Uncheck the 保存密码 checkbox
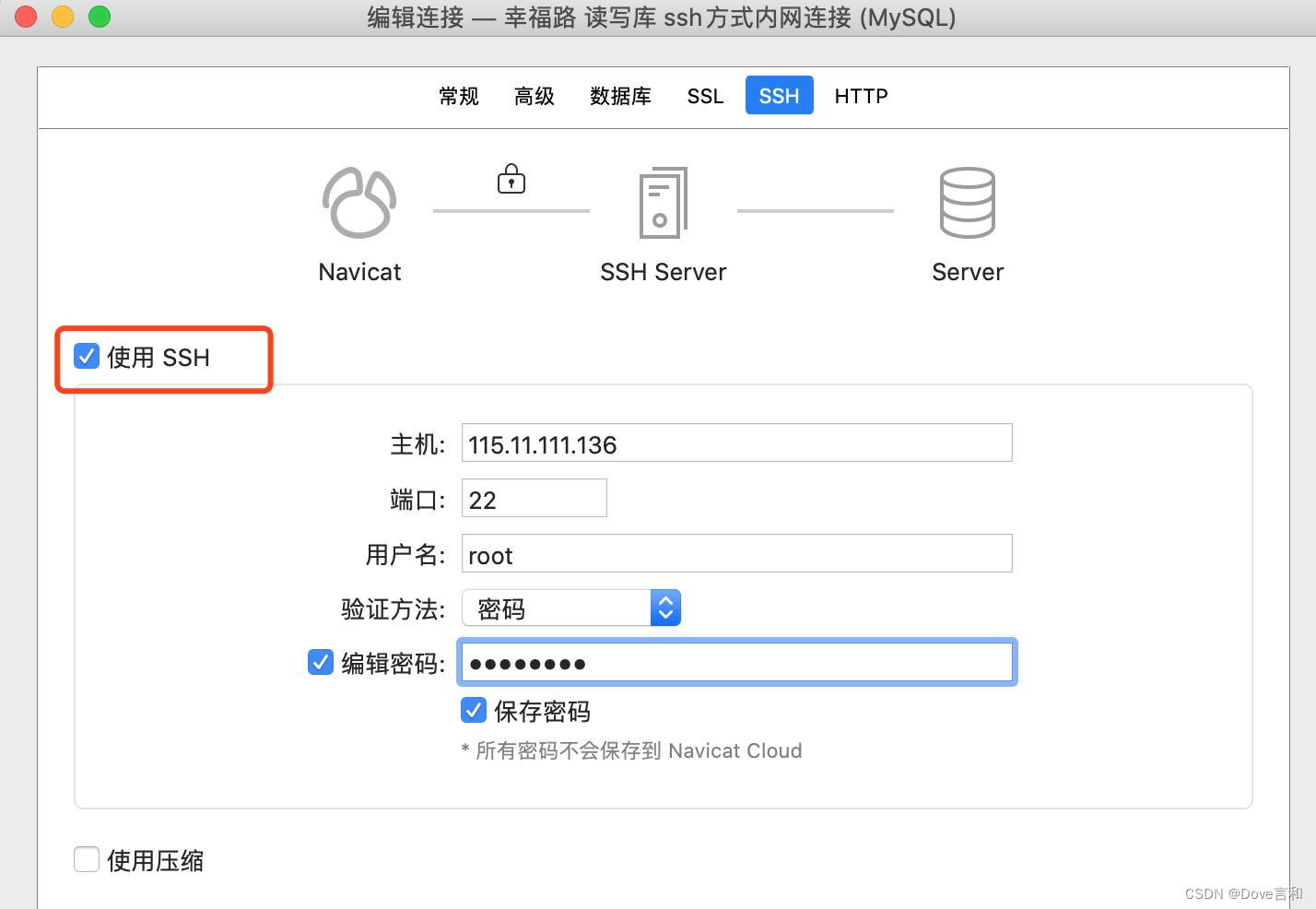The width and height of the screenshot is (1316, 909). coord(473,710)
